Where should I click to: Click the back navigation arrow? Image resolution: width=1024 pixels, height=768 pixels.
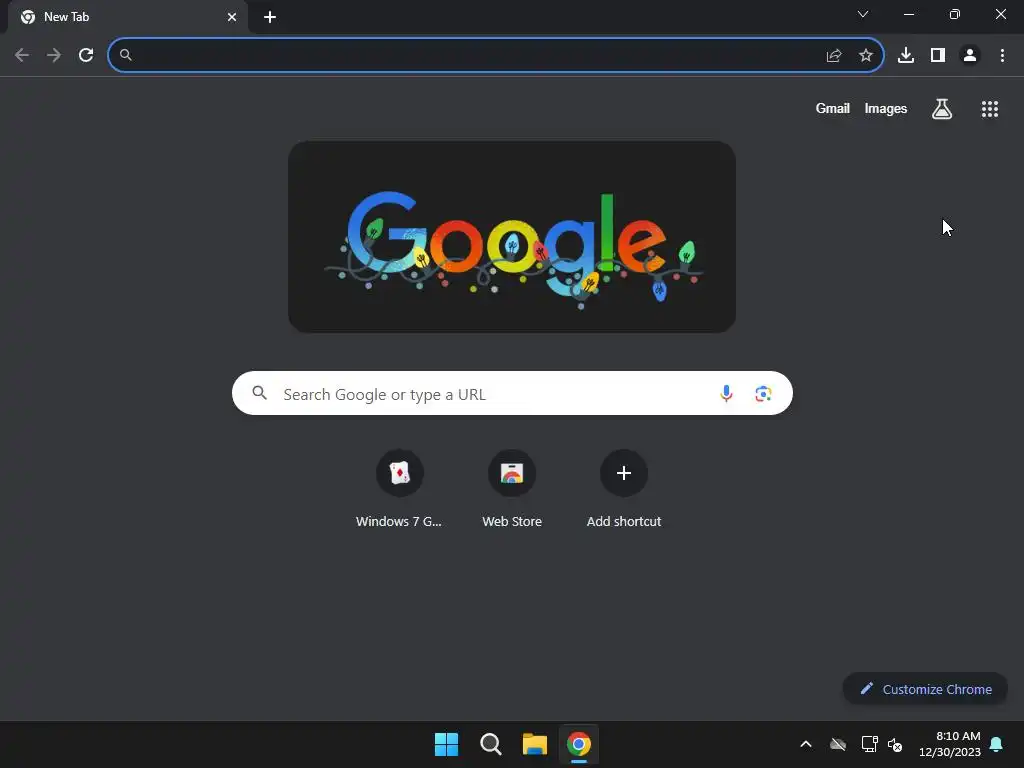tap(22, 56)
